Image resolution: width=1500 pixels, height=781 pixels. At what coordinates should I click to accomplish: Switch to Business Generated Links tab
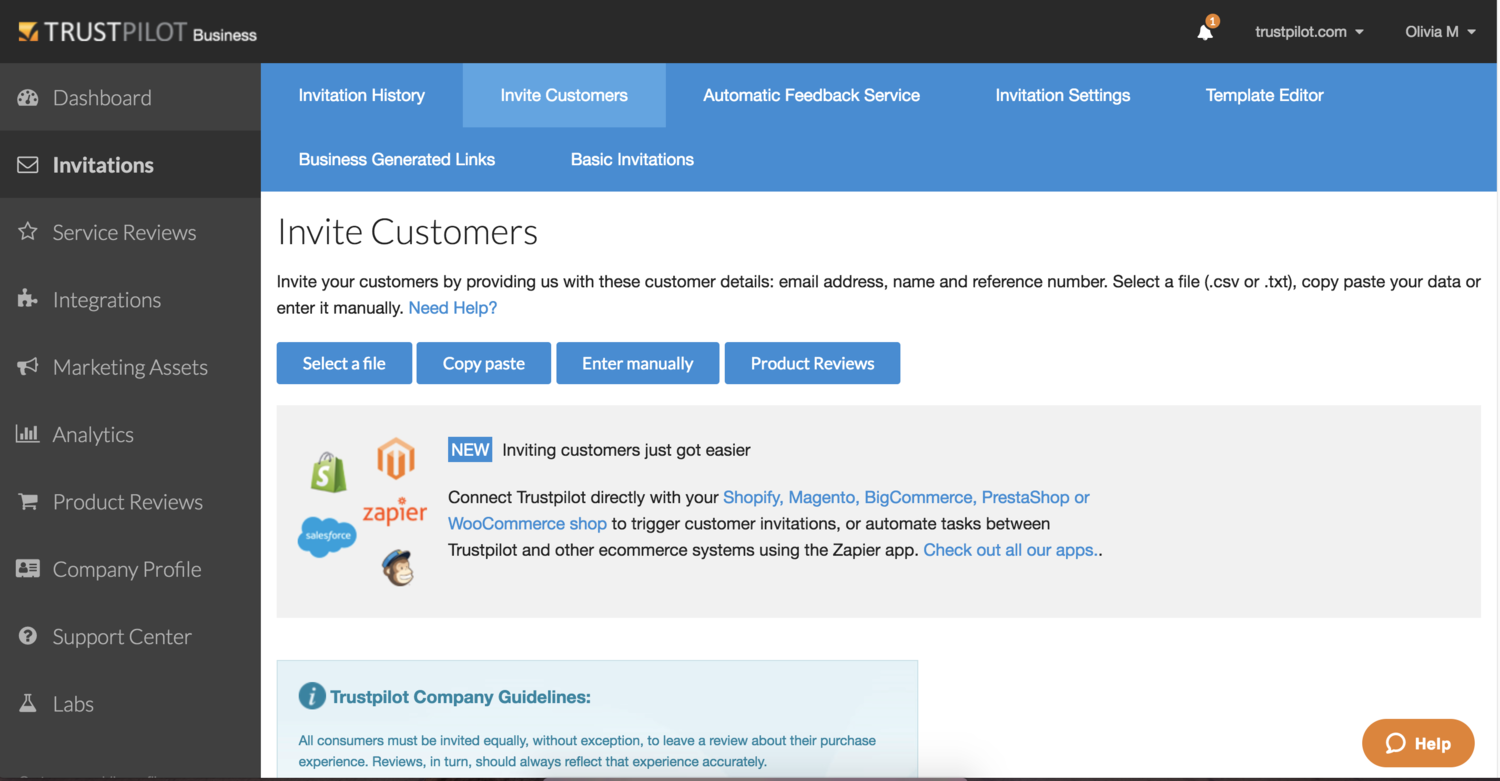397,159
